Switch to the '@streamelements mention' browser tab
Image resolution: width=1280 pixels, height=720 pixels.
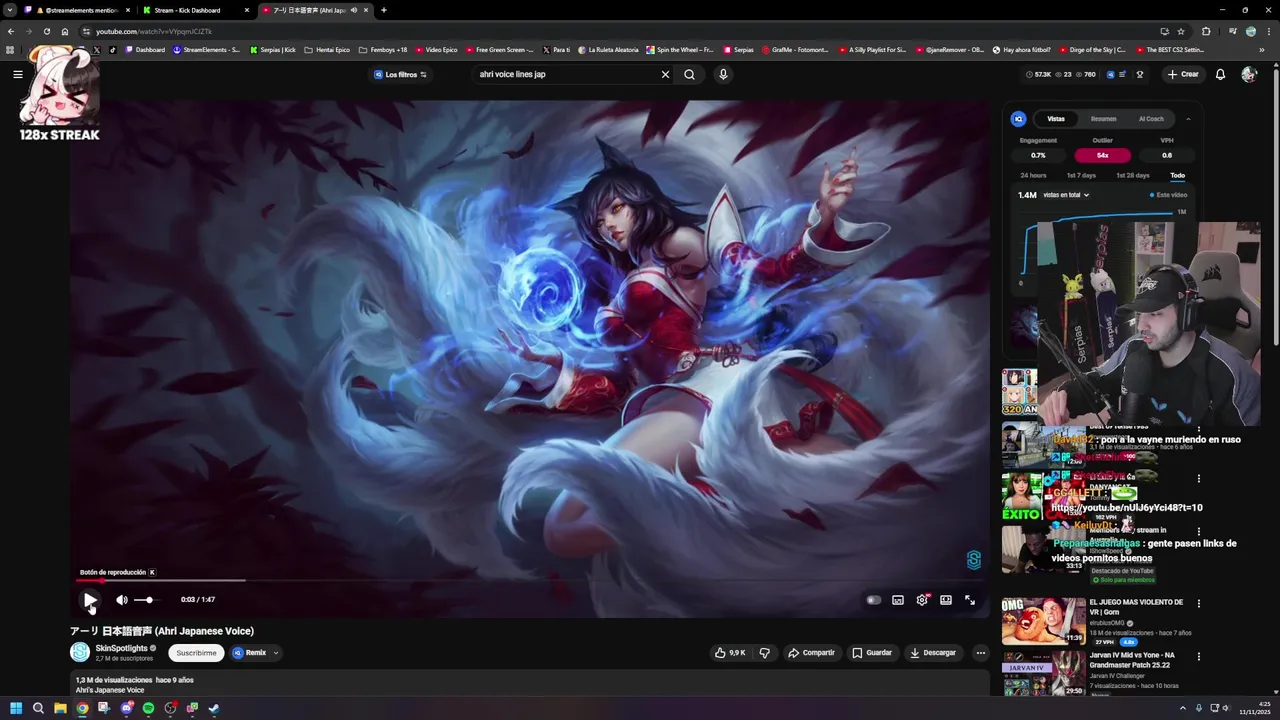(78, 10)
